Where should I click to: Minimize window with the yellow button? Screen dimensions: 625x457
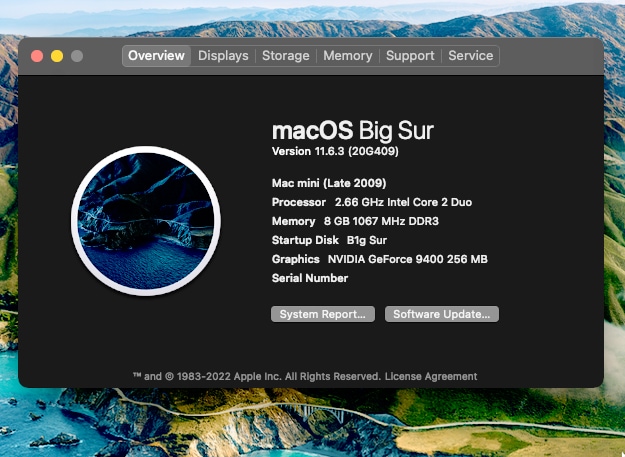pyautogui.click(x=57, y=56)
